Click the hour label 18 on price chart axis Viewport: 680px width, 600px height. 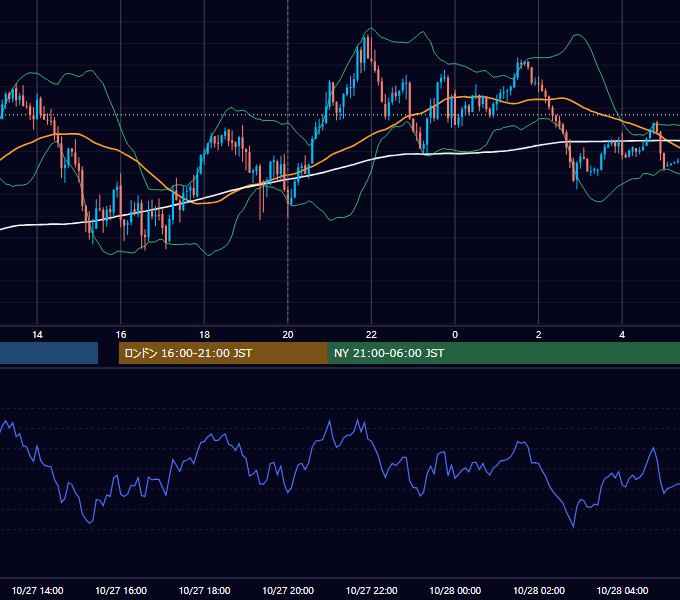coord(204,334)
